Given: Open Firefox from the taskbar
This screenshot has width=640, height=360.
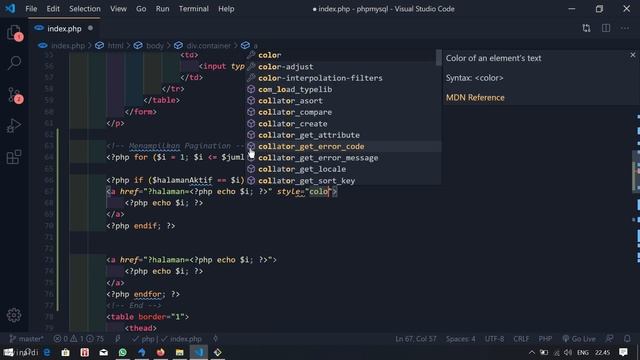Looking at the screenshot, I should 160,352.
